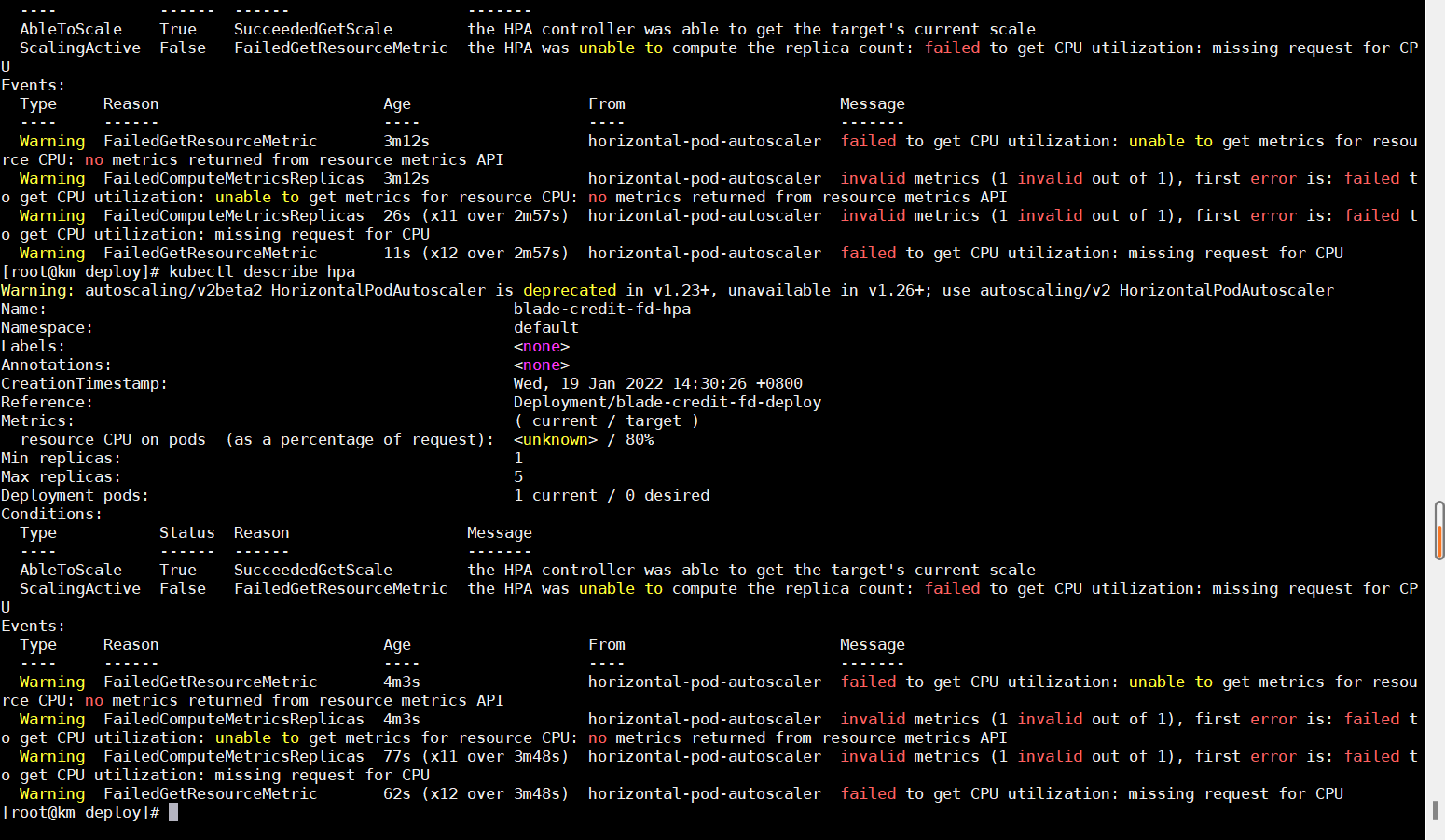Click the cursor block after the last prompt
1445x840 pixels.
(173, 812)
